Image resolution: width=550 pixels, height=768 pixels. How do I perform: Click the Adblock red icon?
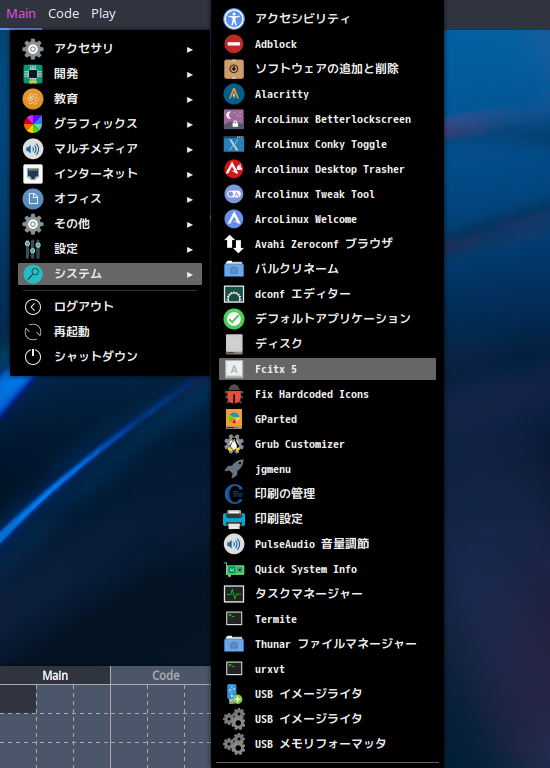click(x=234, y=44)
